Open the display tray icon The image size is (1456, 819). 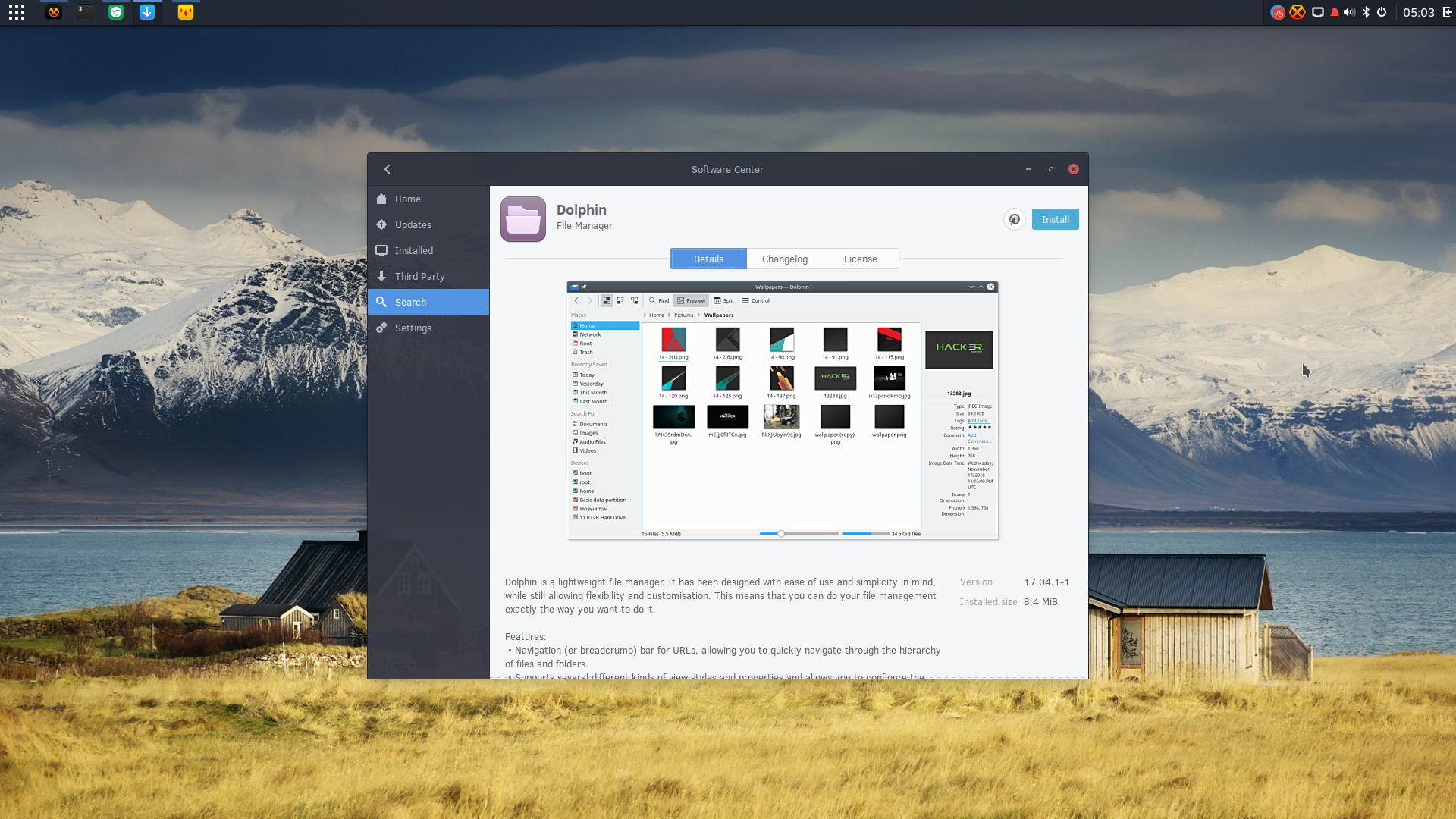point(1318,12)
